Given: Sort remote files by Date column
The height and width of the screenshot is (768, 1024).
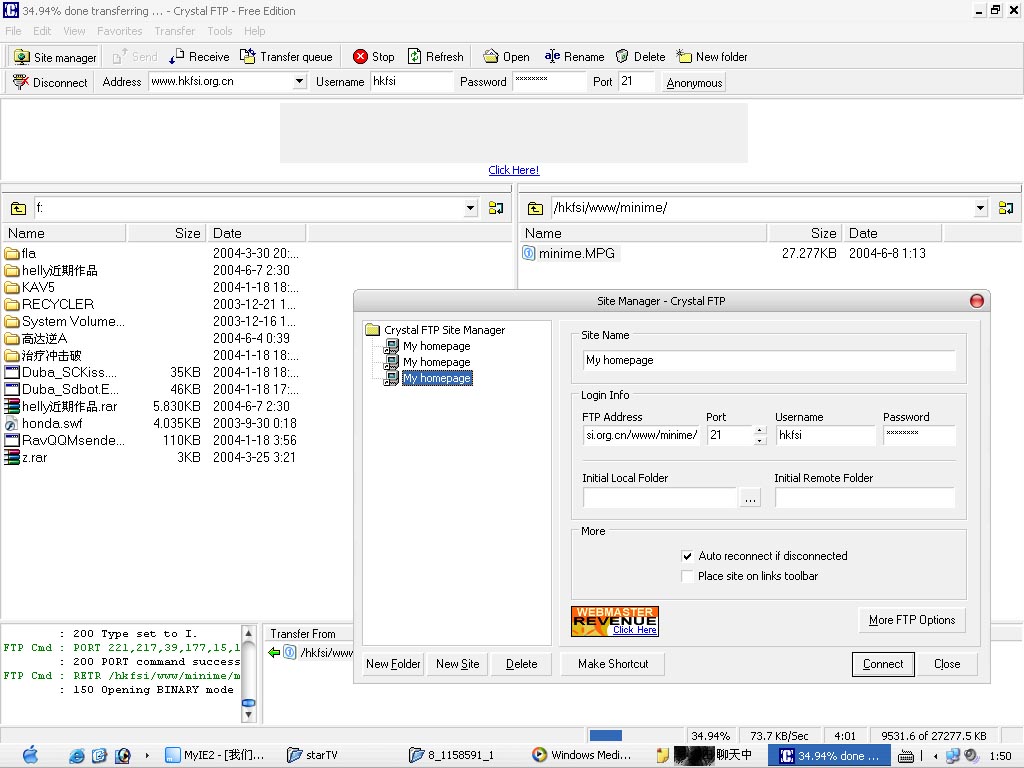Looking at the screenshot, I should pyautogui.click(x=891, y=233).
